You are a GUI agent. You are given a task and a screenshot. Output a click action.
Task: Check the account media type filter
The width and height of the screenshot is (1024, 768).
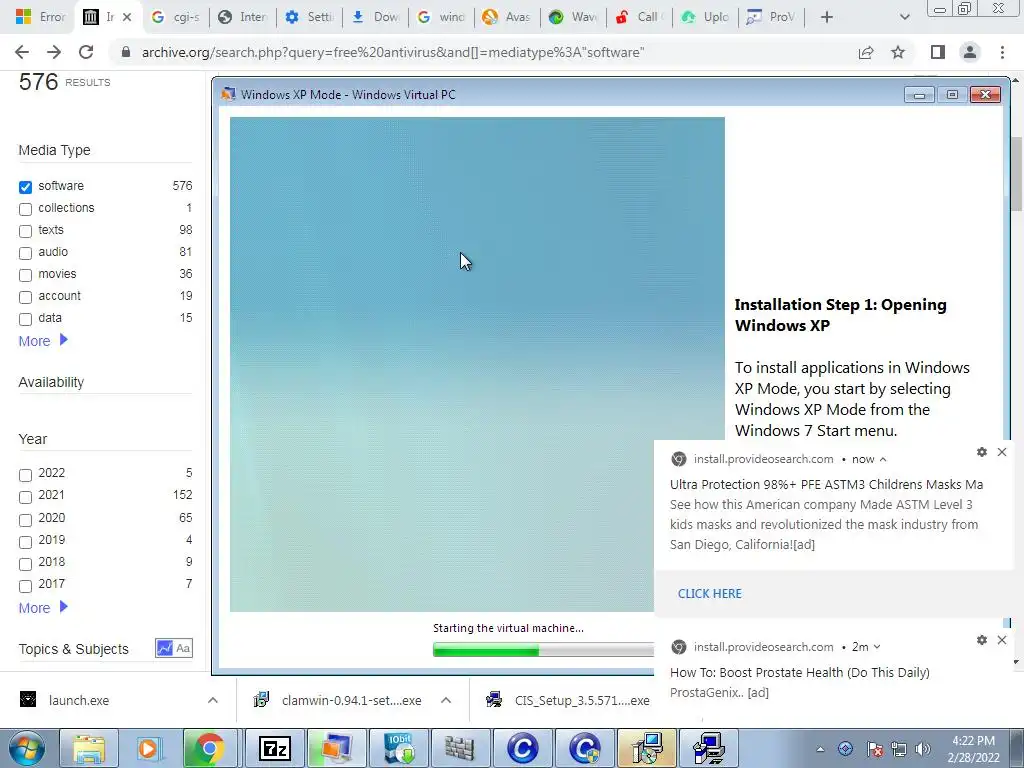tap(25, 297)
